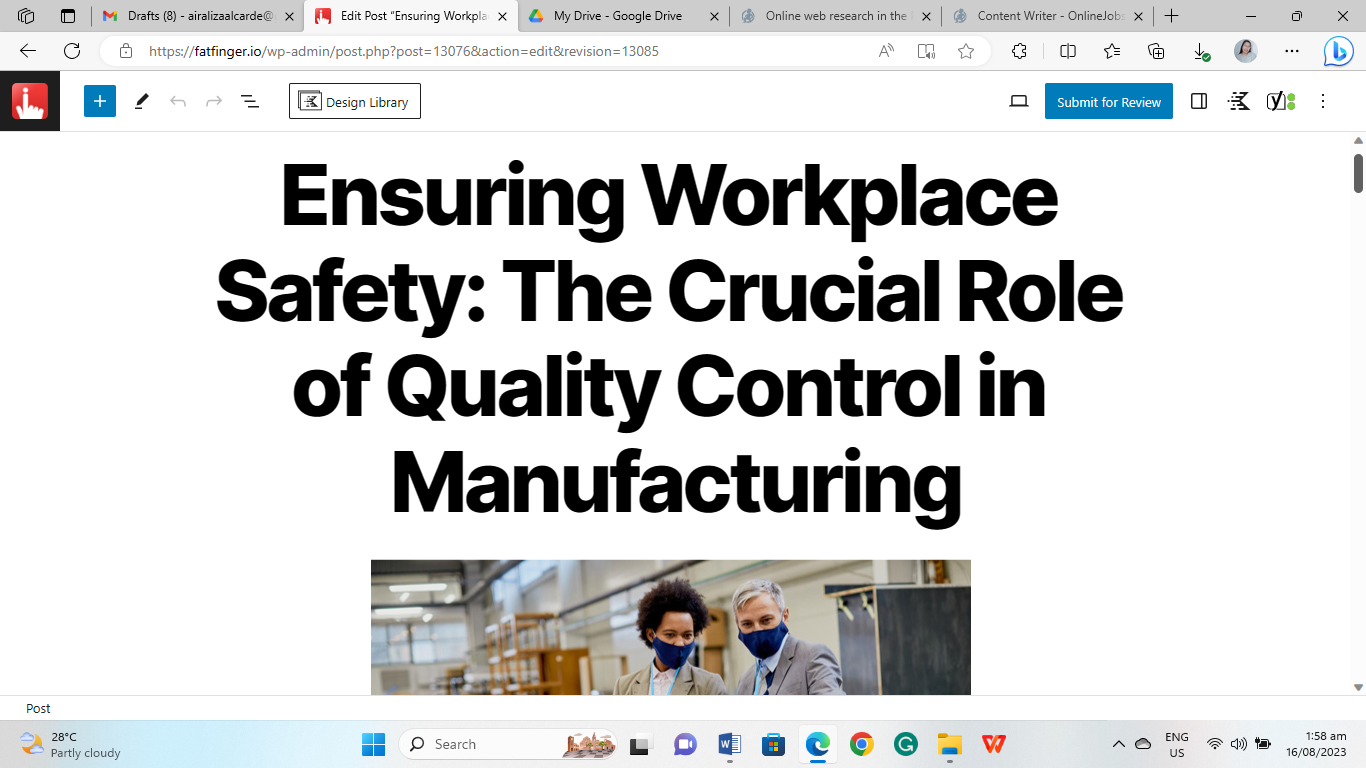Redo the editor change
Image resolution: width=1366 pixels, height=768 pixels.
(214, 101)
